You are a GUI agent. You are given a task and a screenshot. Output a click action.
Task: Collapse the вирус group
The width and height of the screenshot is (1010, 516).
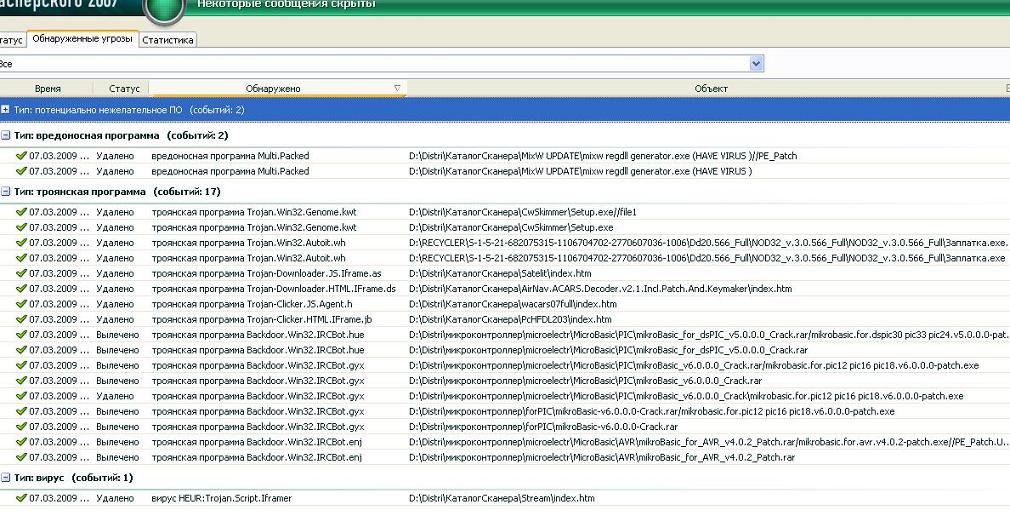coord(5,477)
